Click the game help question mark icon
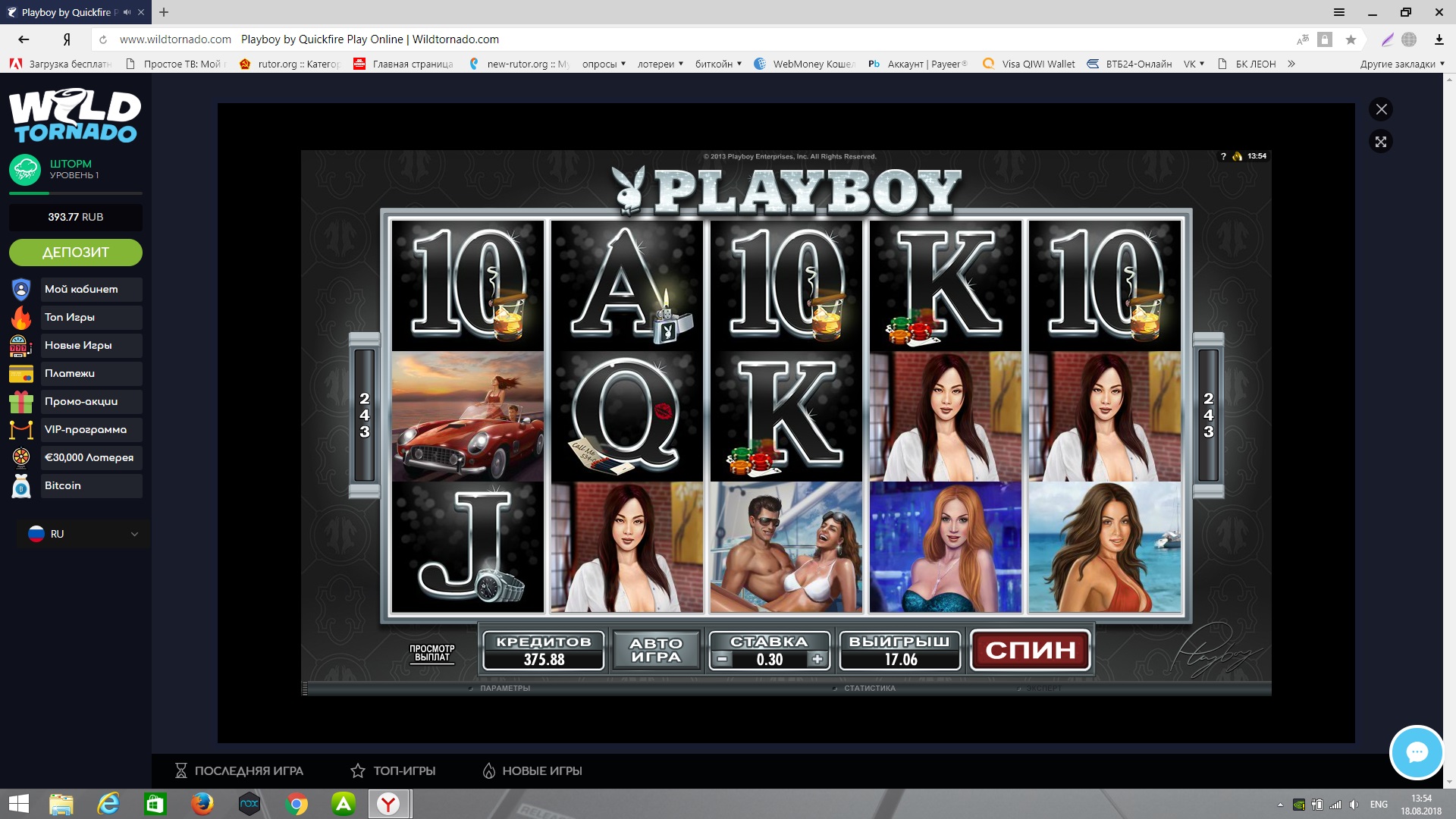Image resolution: width=1456 pixels, height=819 pixels. click(1223, 156)
